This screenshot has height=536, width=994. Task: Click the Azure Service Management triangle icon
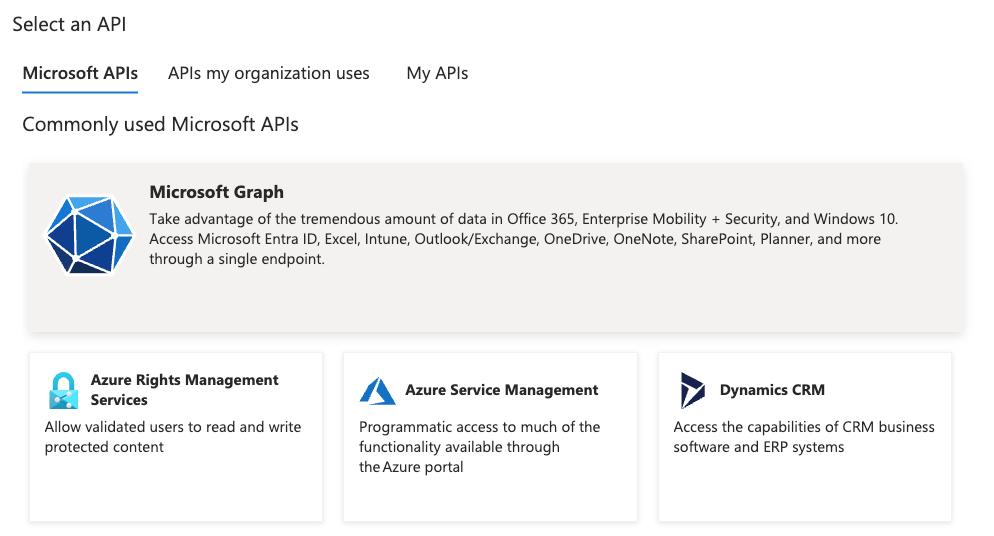377,390
